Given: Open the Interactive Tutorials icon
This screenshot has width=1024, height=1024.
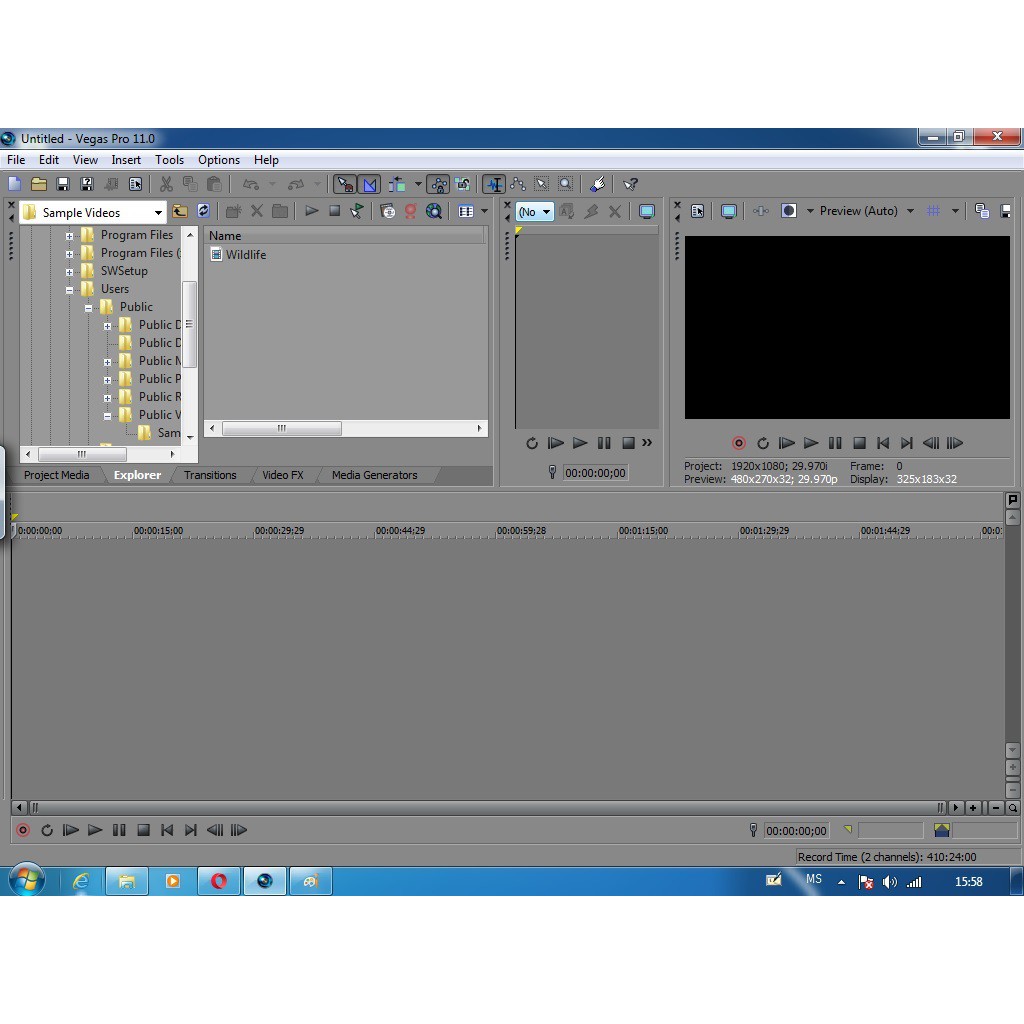Looking at the screenshot, I should point(597,184).
